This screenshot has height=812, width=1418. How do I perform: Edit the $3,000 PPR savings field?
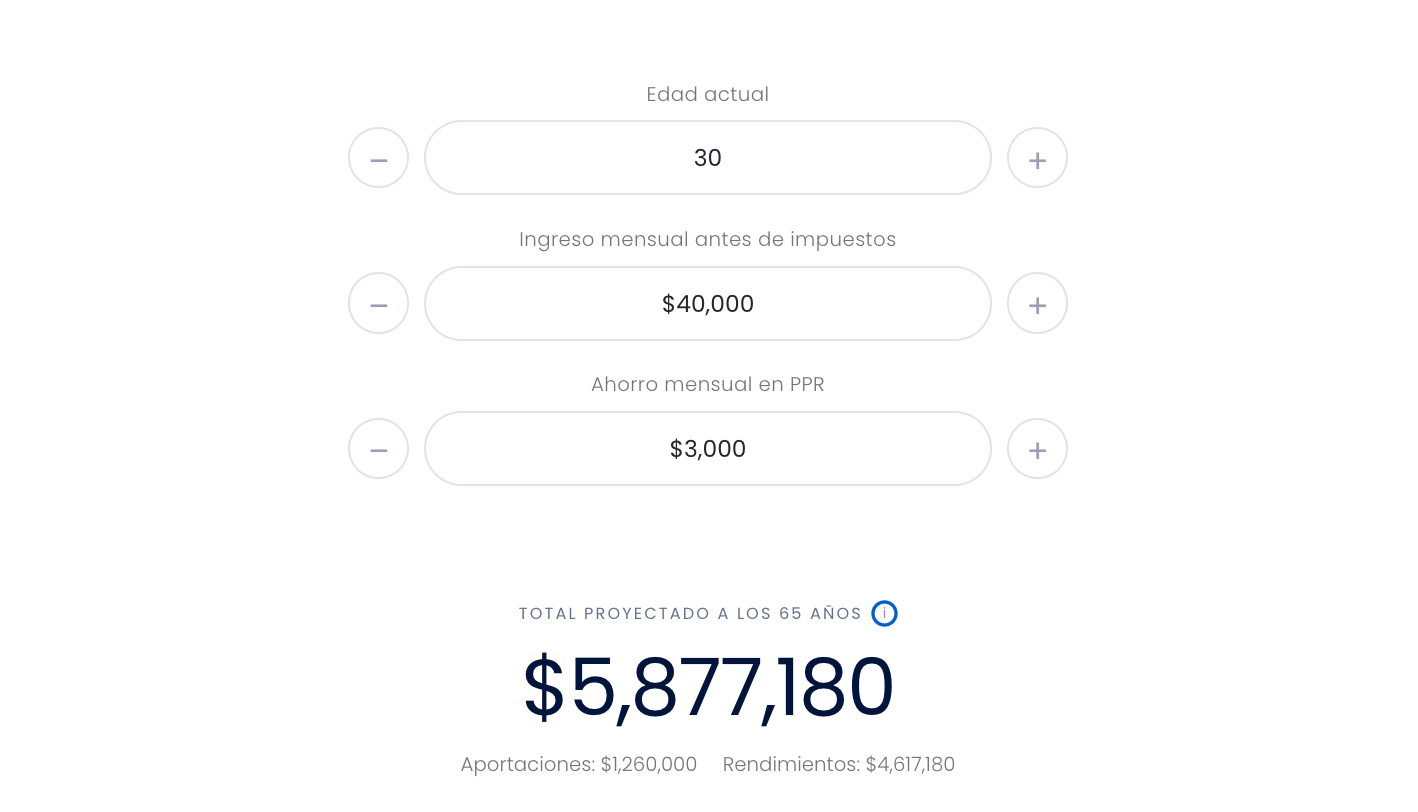pos(708,449)
